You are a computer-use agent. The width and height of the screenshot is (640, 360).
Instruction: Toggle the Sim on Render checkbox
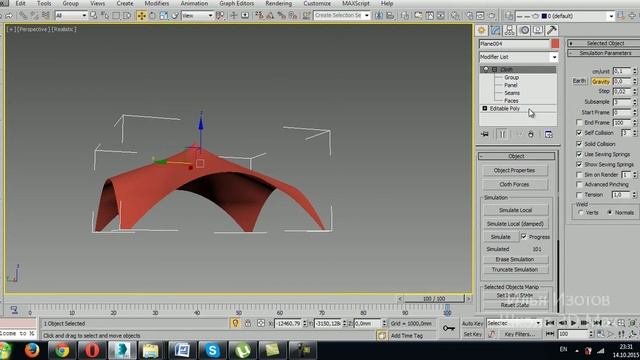(x=579, y=175)
